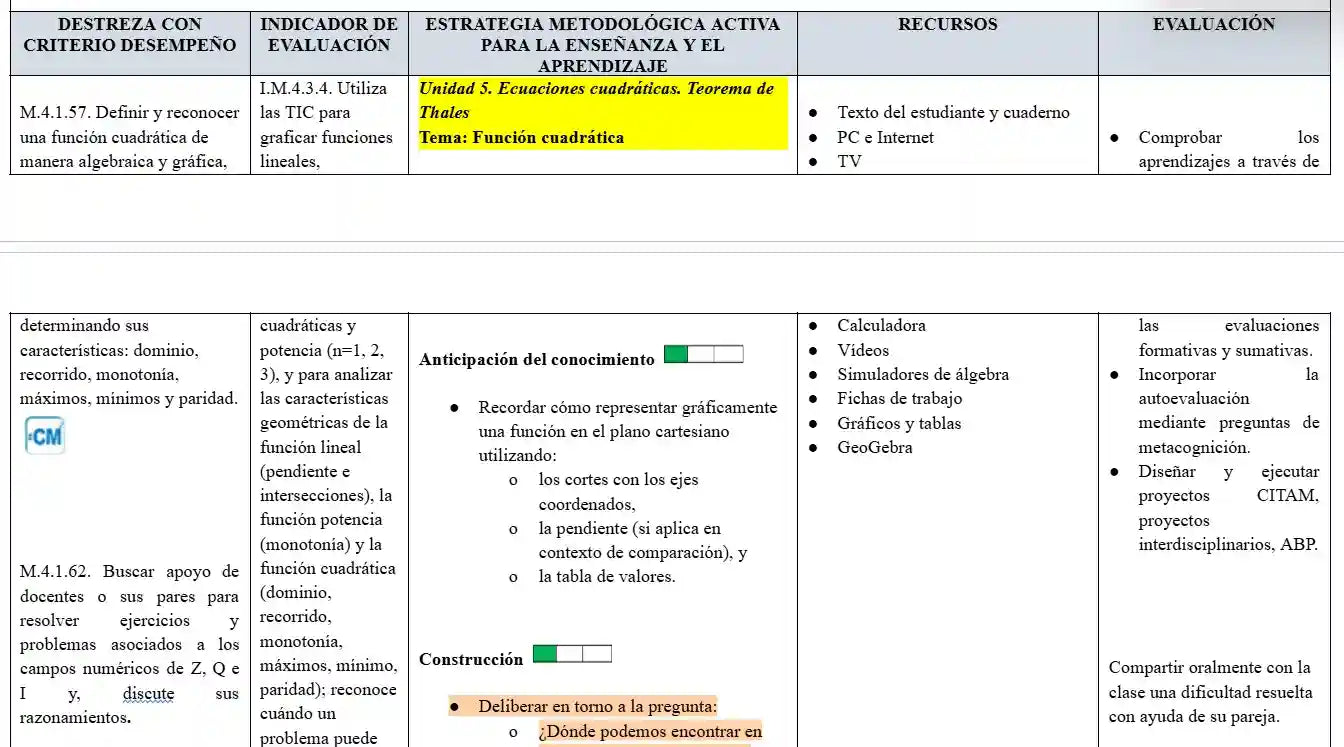Click the ESTRATEGIA METODOLÓGICA ACTIVA header
Image resolution: width=1344 pixels, height=747 pixels.
point(602,44)
